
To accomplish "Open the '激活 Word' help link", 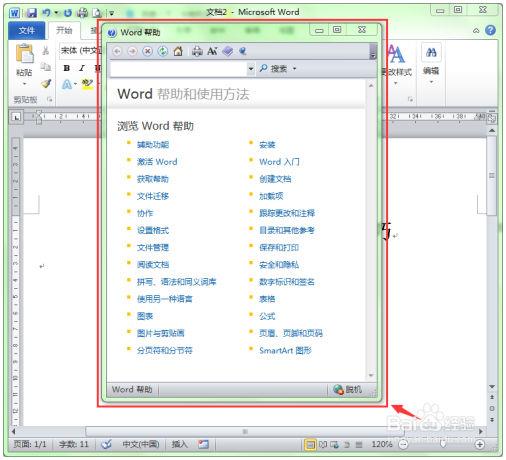I will pyautogui.click(x=157, y=162).
